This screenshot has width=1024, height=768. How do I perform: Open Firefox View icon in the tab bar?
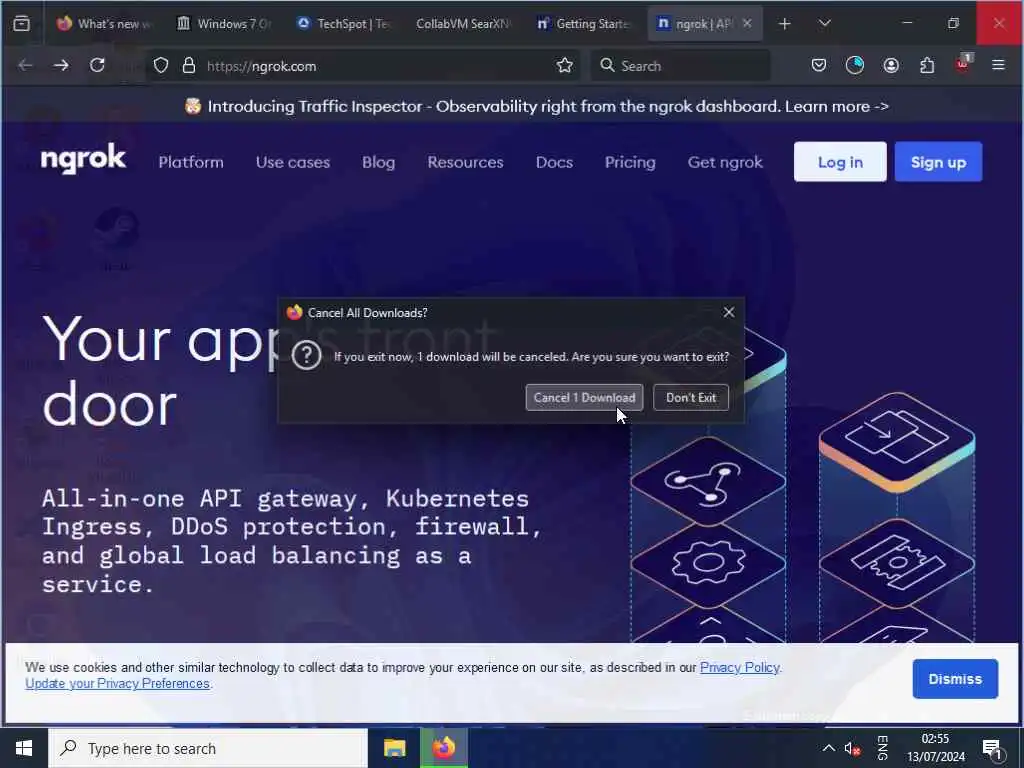(x=22, y=24)
